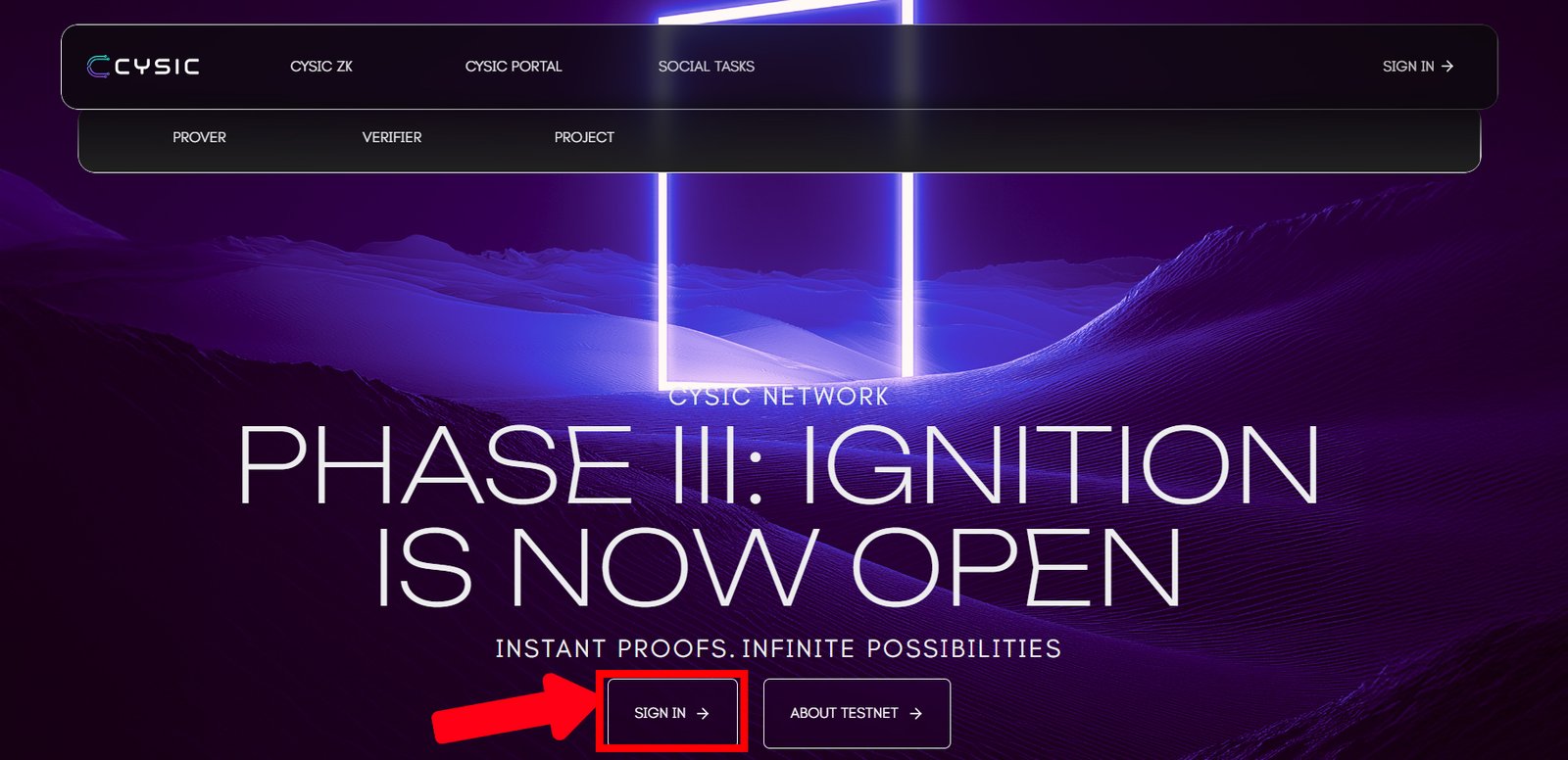Image resolution: width=1568 pixels, height=760 pixels.
Task: Click the glowing neon portal frame image
Action: [x=786, y=191]
